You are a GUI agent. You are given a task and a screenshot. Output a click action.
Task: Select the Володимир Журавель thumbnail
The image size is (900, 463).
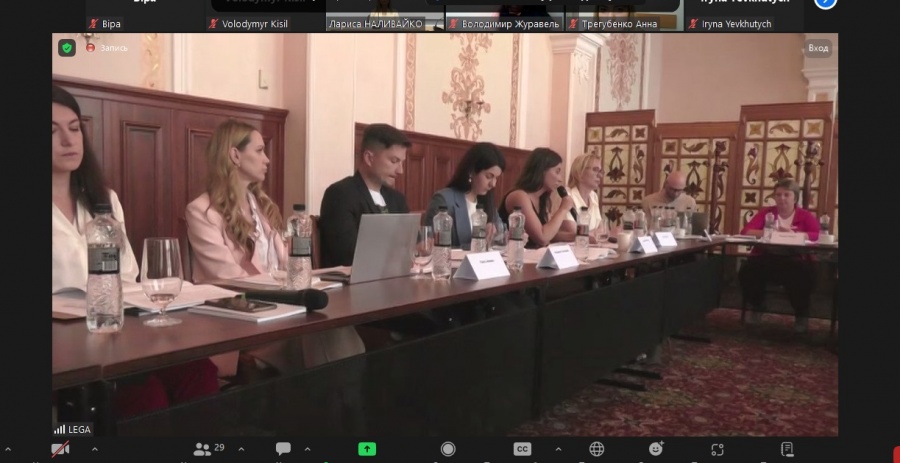point(505,15)
